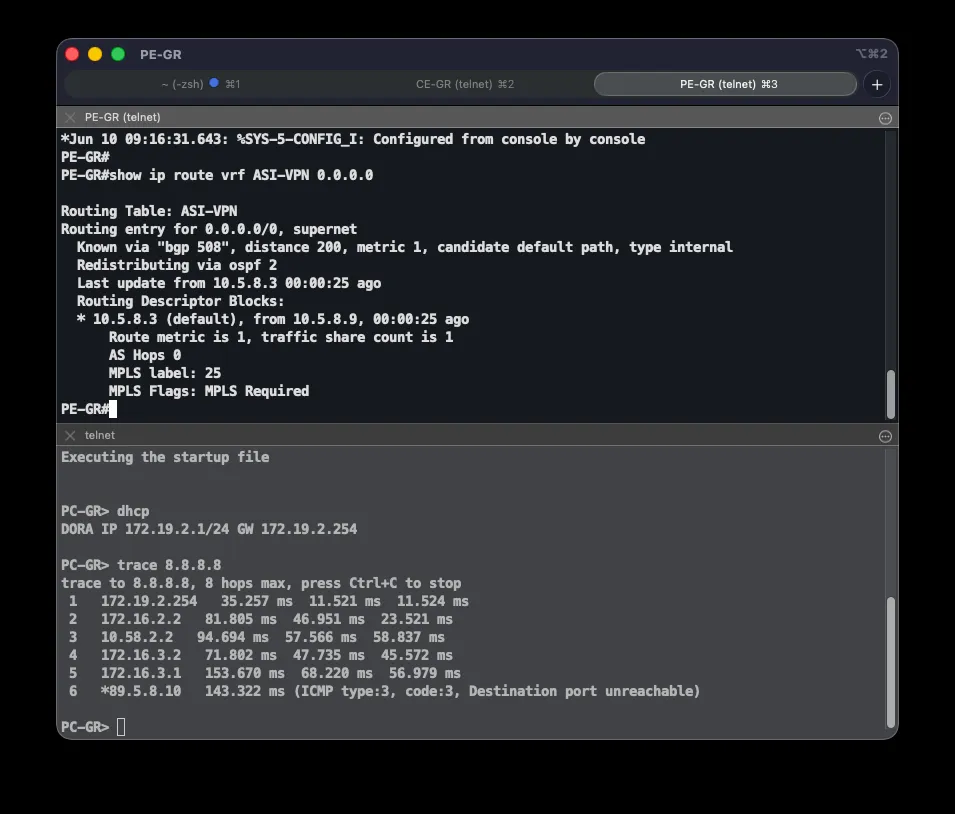Image resolution: width=955 pixels, height=814 pixels.
Task: Click the PE-GR window title text
Action: [x=161, y=55]
